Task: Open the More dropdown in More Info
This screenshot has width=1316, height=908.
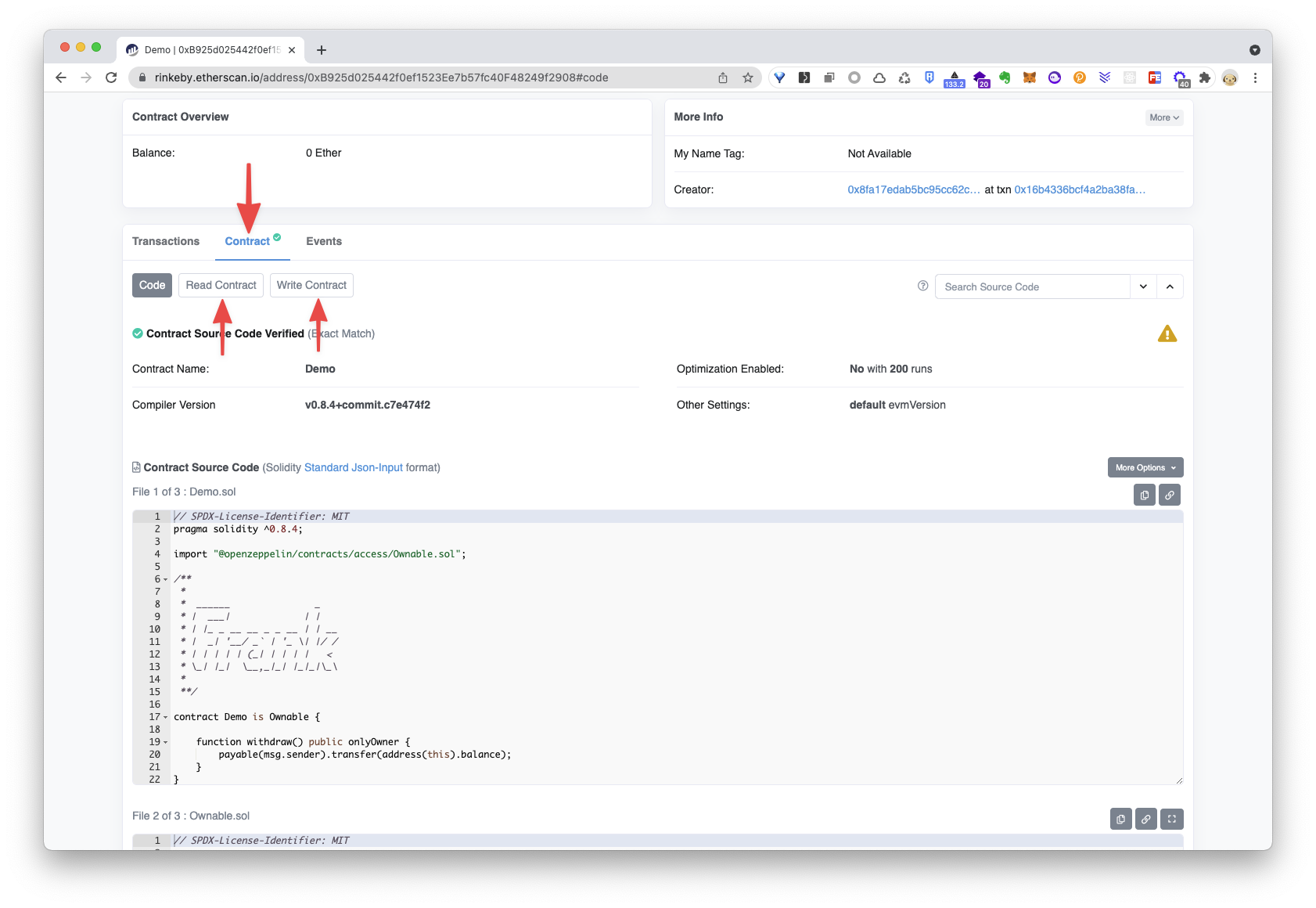Action: coord(1163,117)
